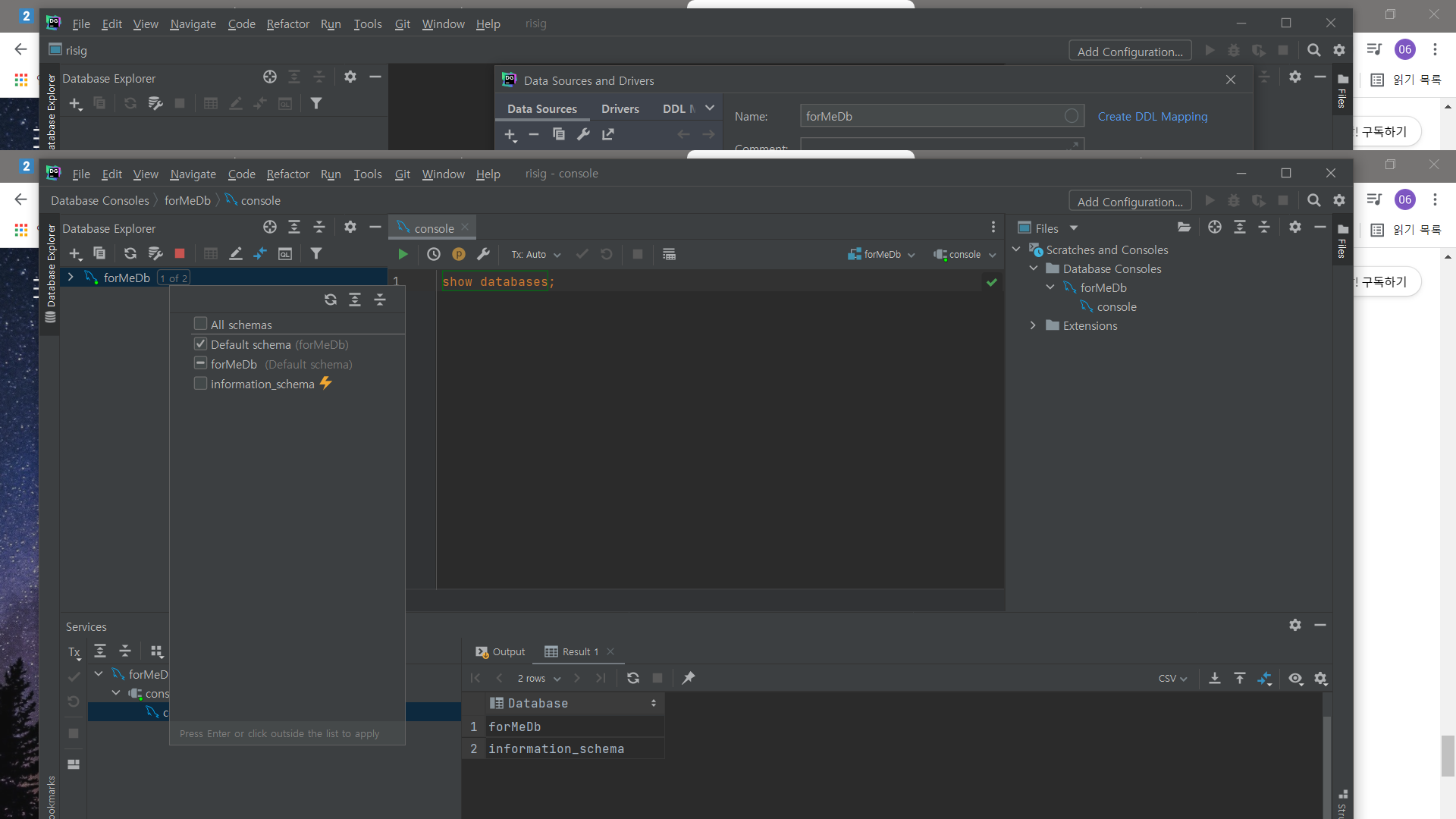This screenshot has width=1456, height=819.
Task: Click Add Configuration... button
Action: click(1130, 202)
